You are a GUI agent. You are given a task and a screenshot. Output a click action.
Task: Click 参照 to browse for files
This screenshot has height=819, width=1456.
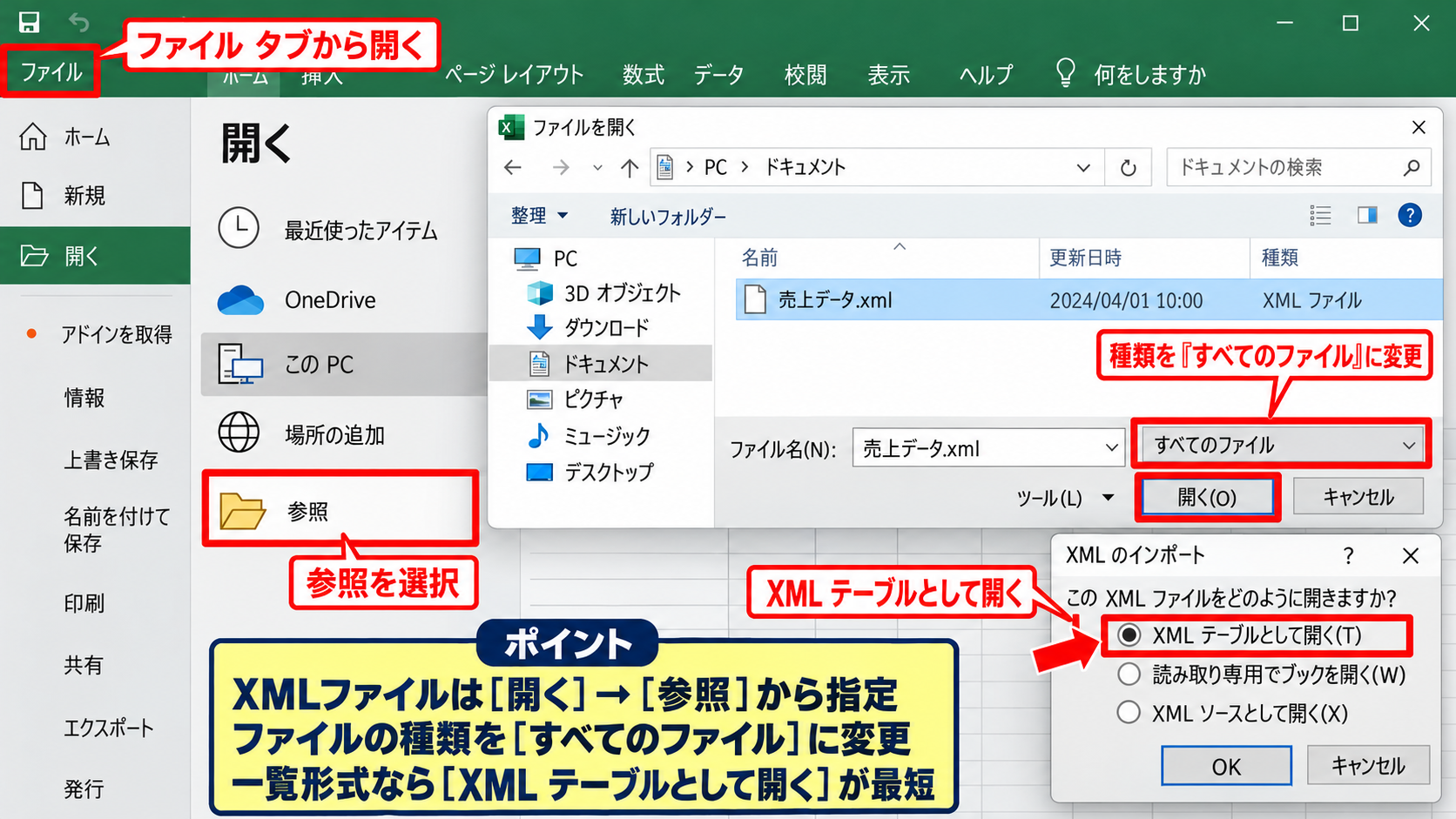point(340,511)
